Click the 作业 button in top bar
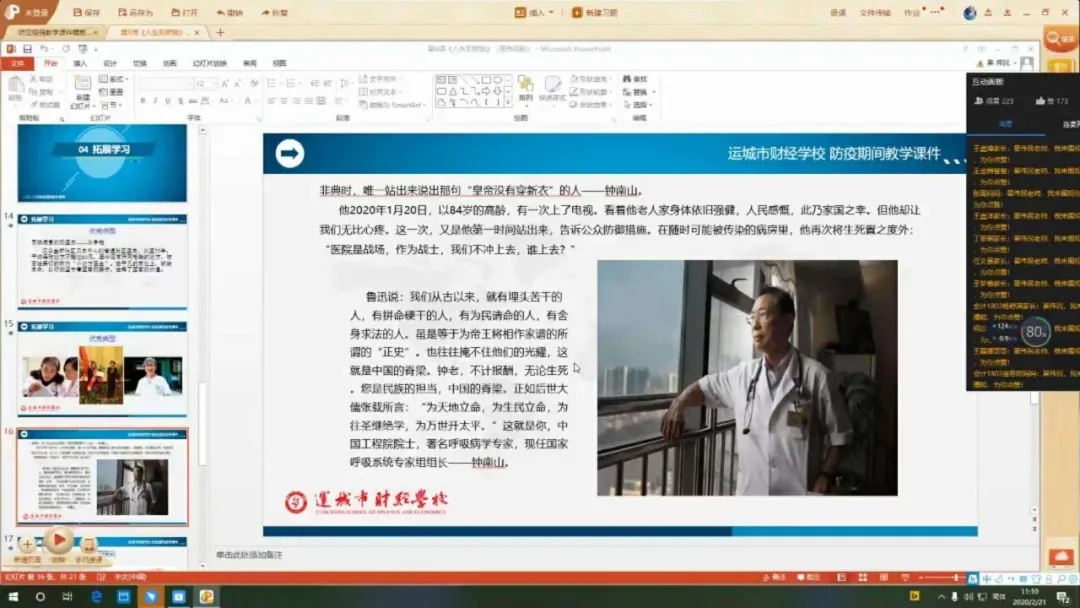Image resolution: width=1080 pixels, height=608 pixels. tap(911, 13)
